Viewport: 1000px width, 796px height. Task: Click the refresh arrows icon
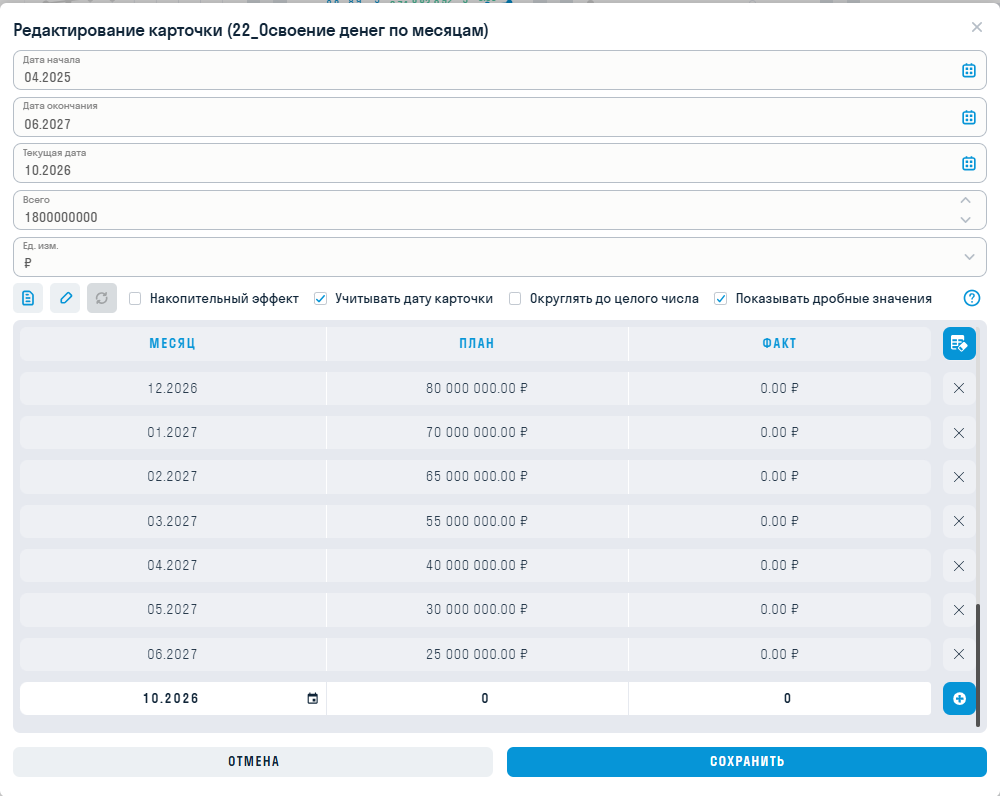pyautogui.click(x=102, y=298)
